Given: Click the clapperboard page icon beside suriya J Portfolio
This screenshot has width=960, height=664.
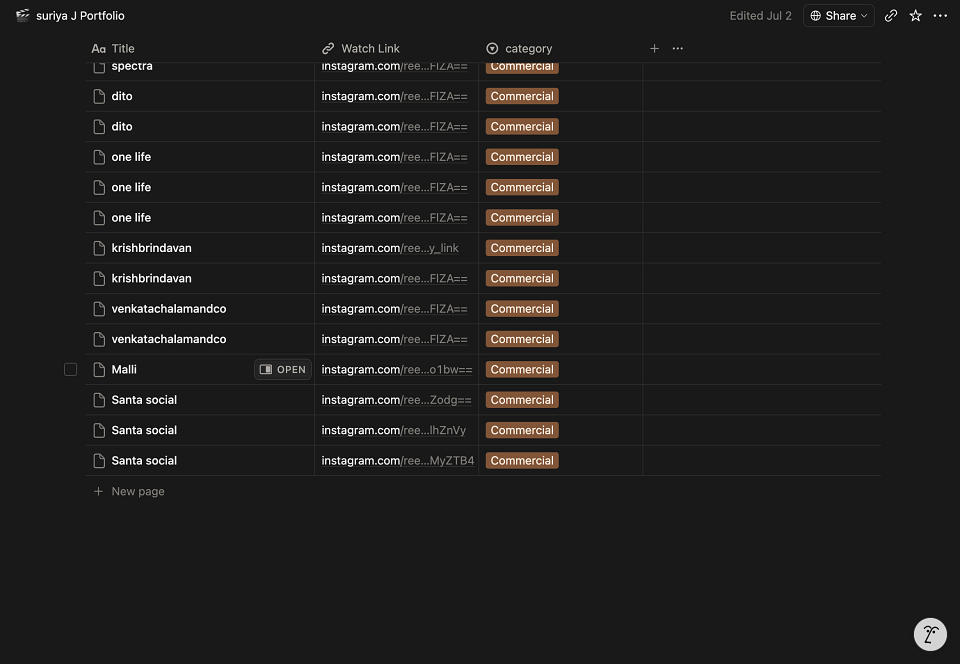Looking at the screenshot, I should (23, 15).
